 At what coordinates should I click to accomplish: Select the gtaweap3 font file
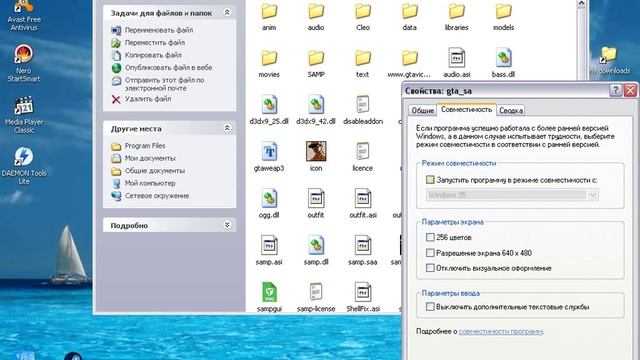(269, 157)
